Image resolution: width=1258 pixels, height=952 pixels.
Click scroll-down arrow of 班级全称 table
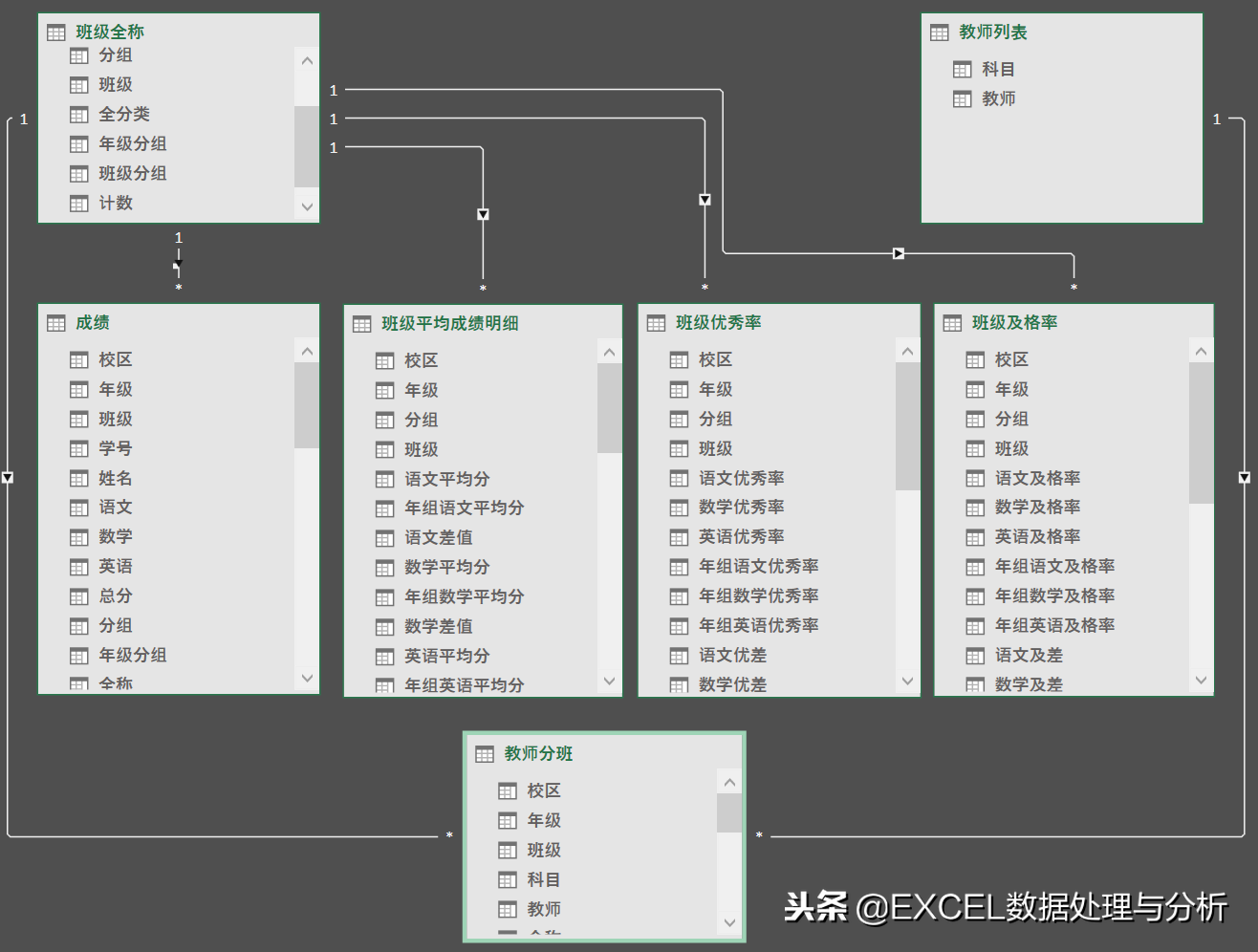pyautogui.click(x=307, y=206)
